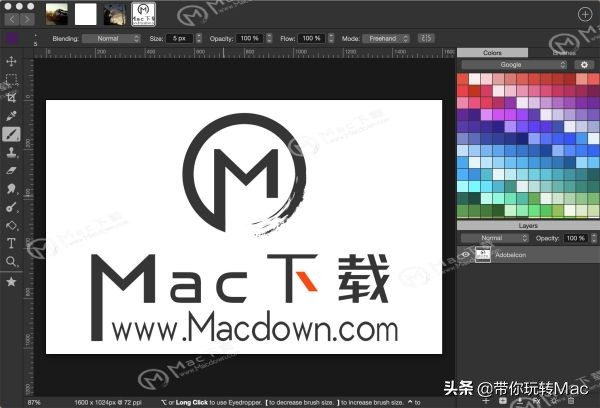Open the star favorites tool
This screenshot has width=600, height=408.
tap(11, 282)
